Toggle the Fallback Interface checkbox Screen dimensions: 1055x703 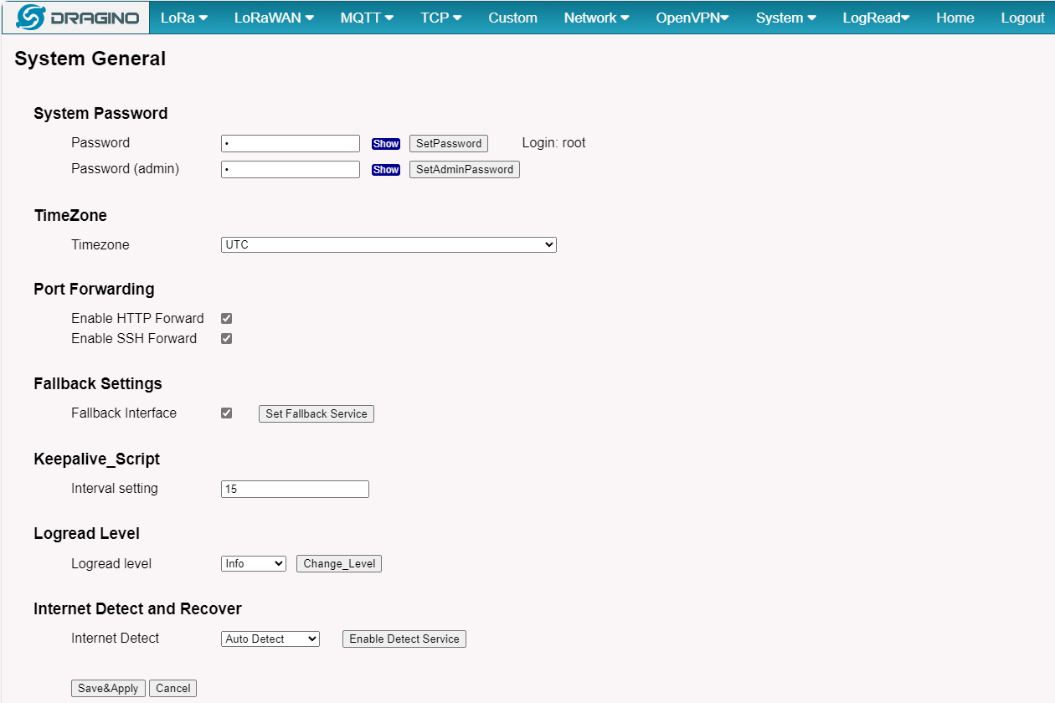pyautogui.click(x=227, y=413)
